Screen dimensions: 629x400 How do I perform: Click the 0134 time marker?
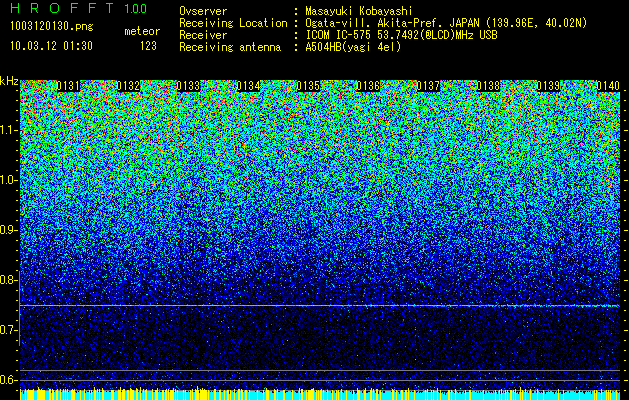coord(248,86)
